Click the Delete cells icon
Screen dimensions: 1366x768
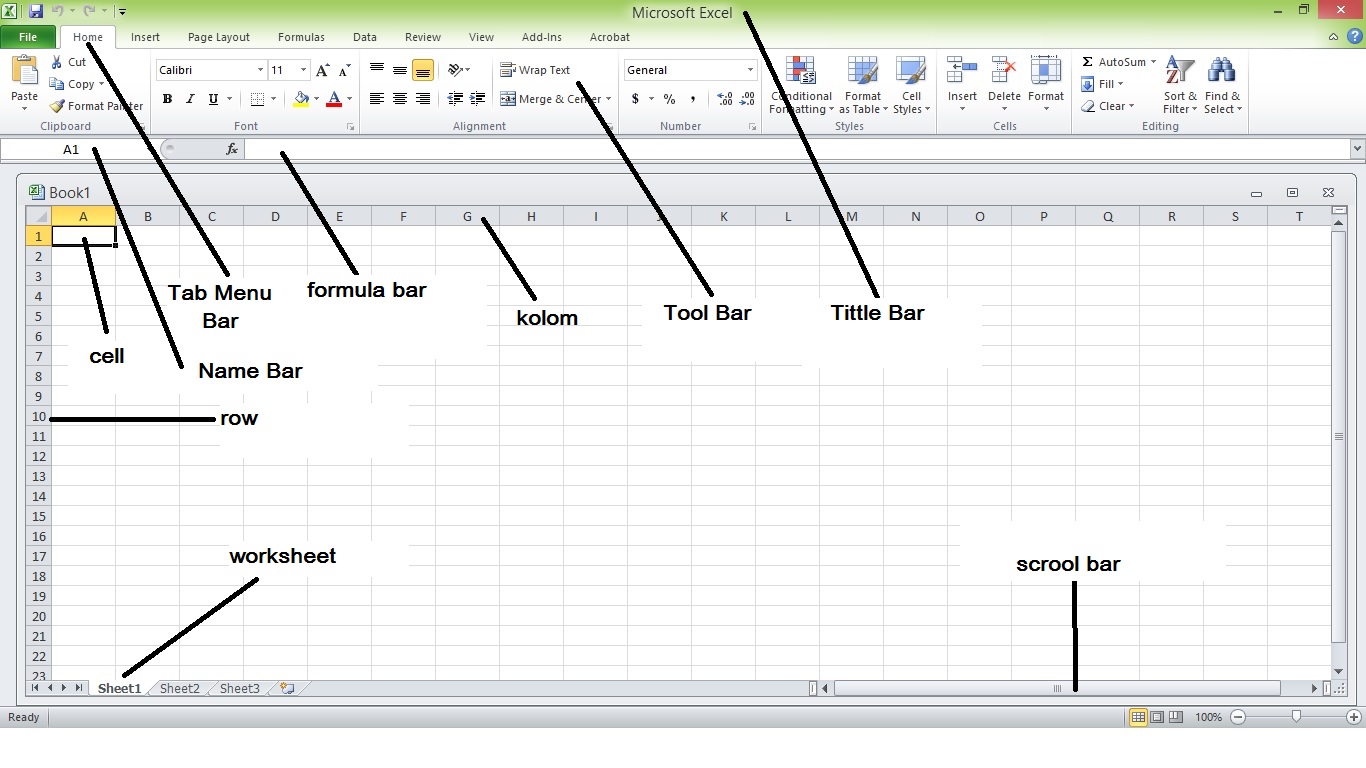(x=1004, y=70)
